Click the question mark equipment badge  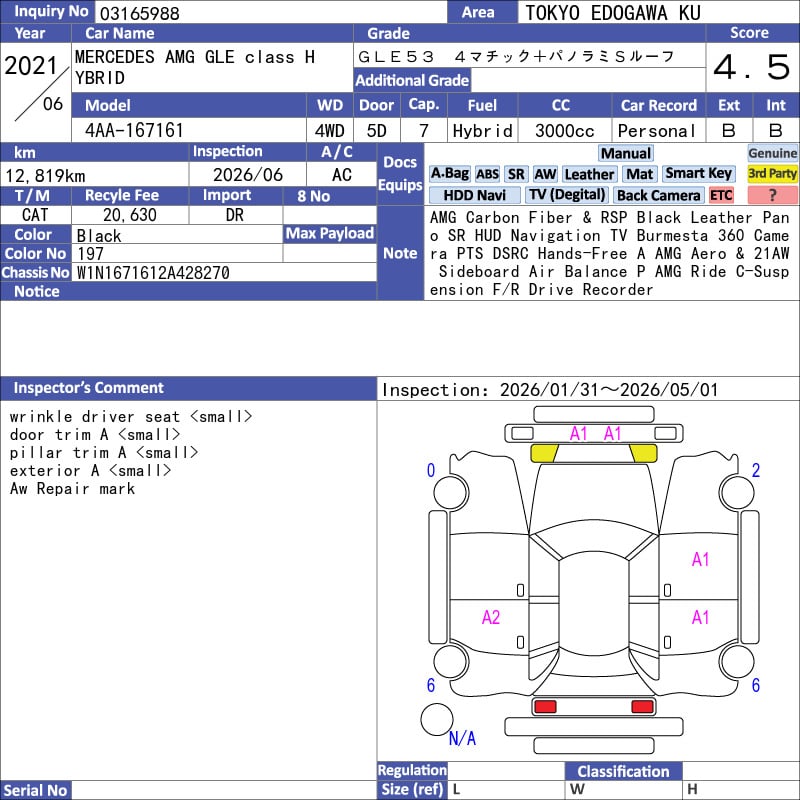click(x=772, y=195)
